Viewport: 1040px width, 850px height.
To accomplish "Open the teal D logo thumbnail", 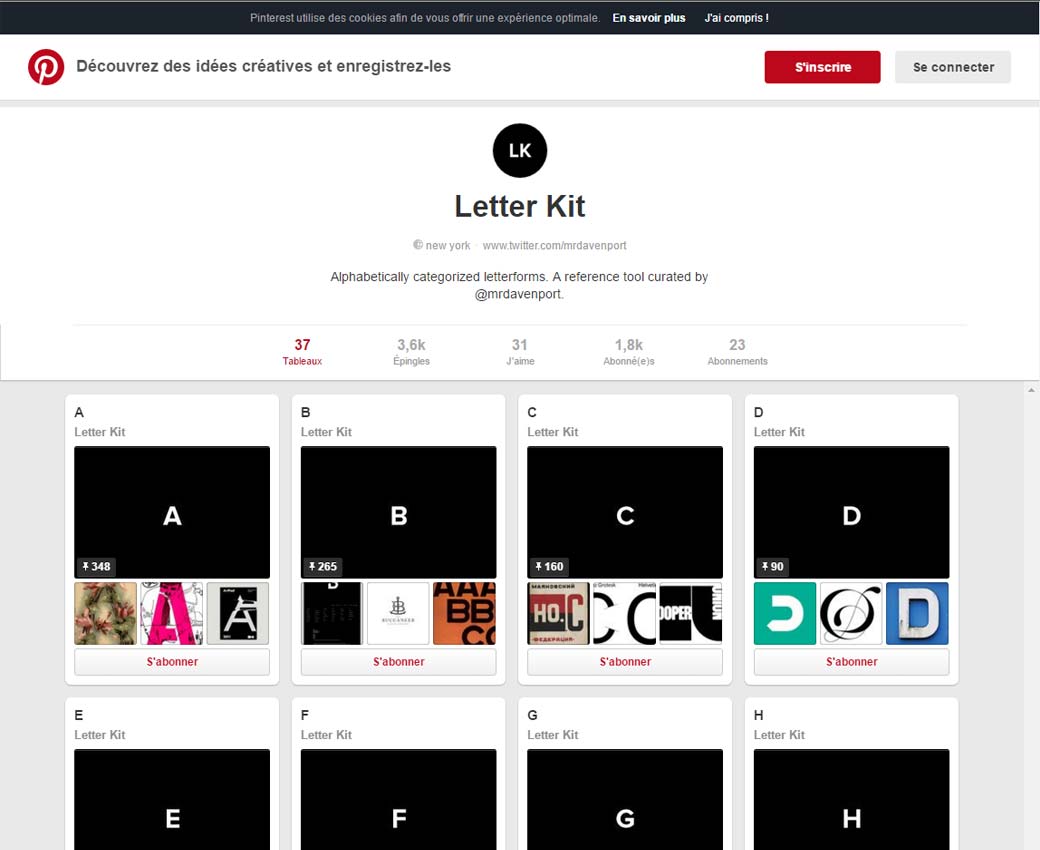I will point(785,614).
